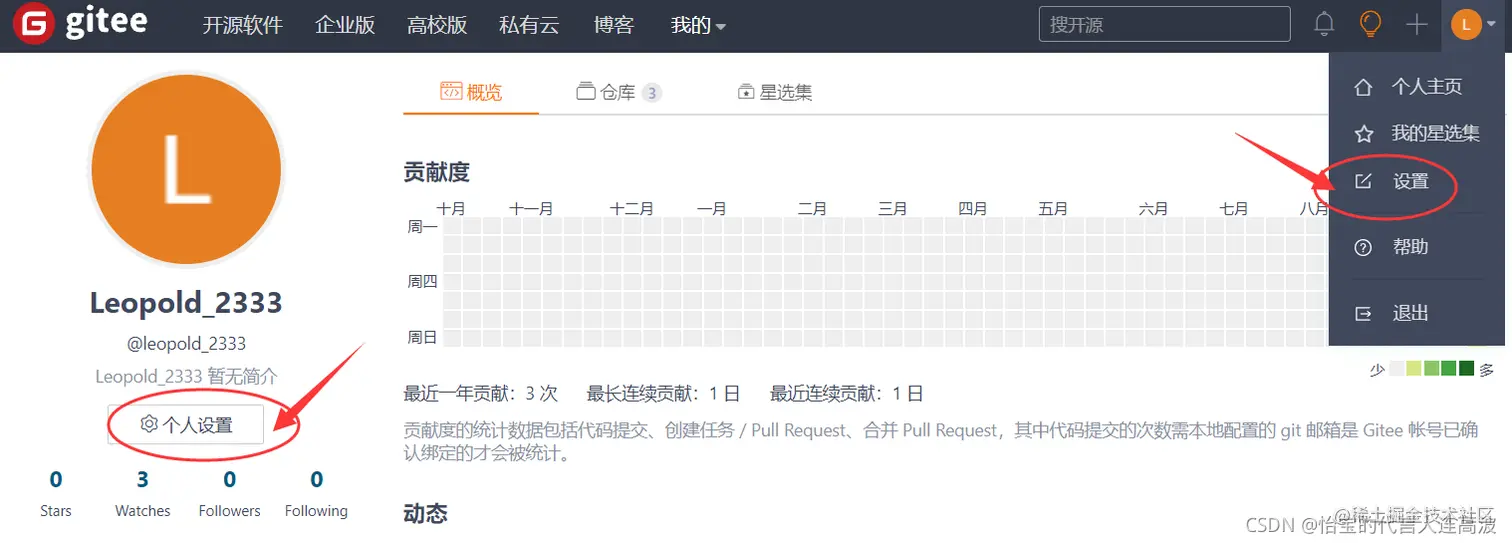
Task: Click the gear icon in 个人设置 button
Action: tap(149, 424)
